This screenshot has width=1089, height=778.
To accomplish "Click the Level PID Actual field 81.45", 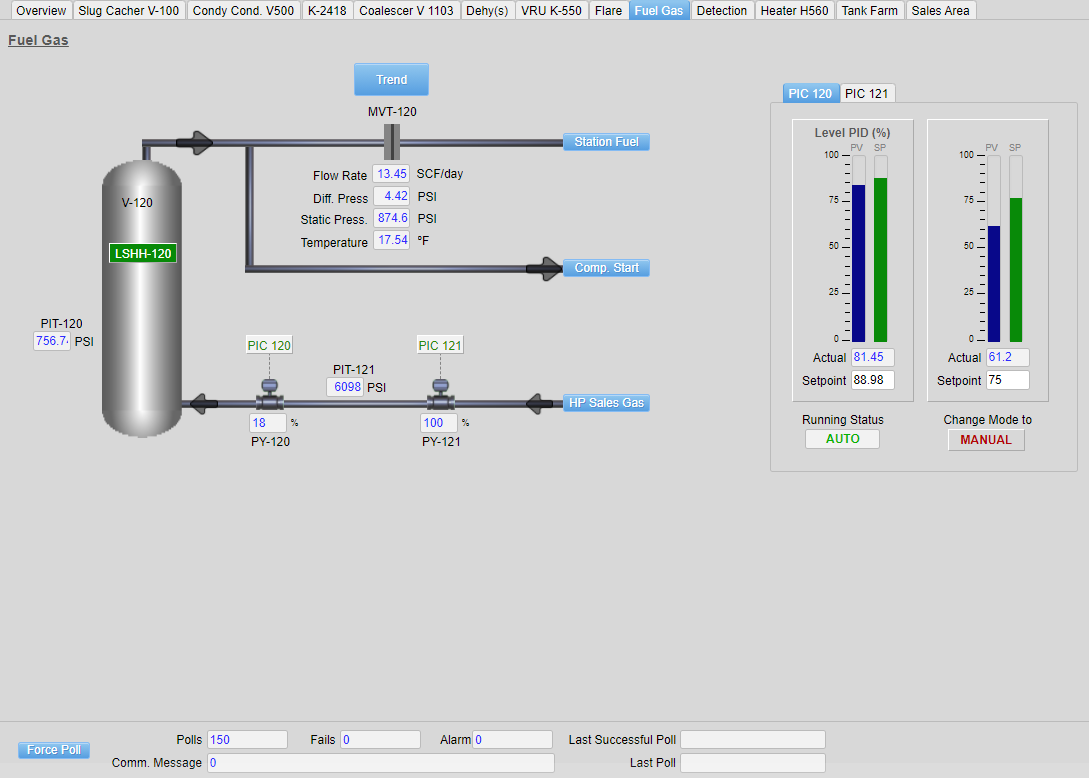I will coord(873,357).
